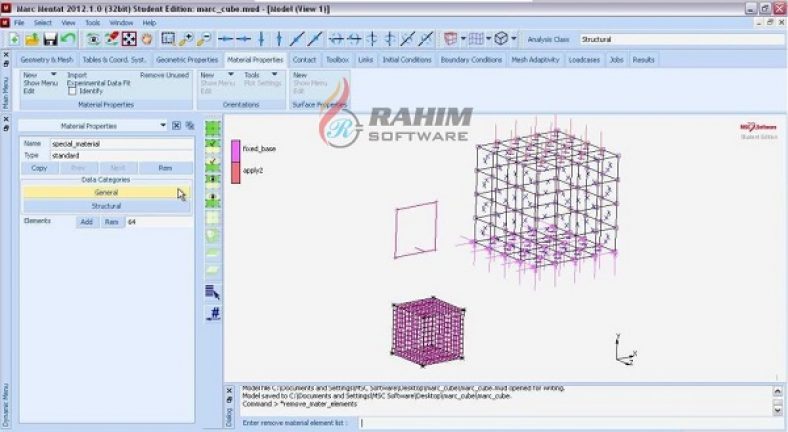Click the Elements Add button

point(86,222)
